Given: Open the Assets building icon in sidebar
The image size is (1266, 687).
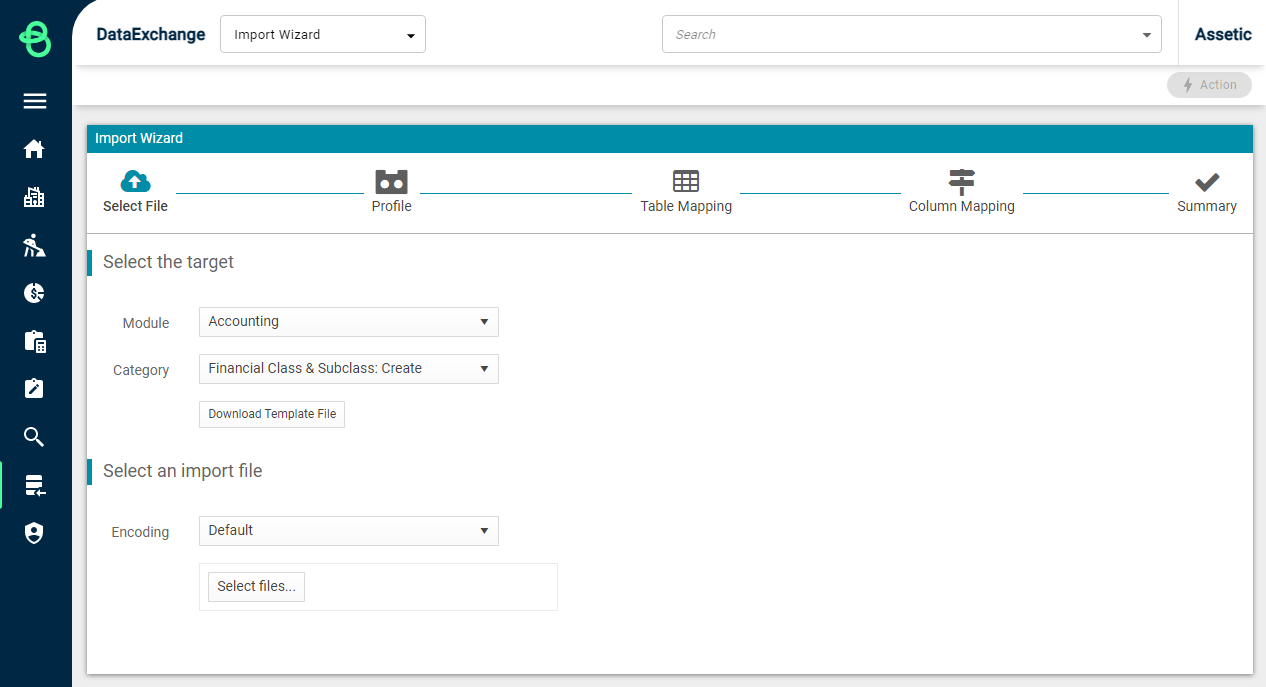Looking at the screenshot, I should 34,197.
